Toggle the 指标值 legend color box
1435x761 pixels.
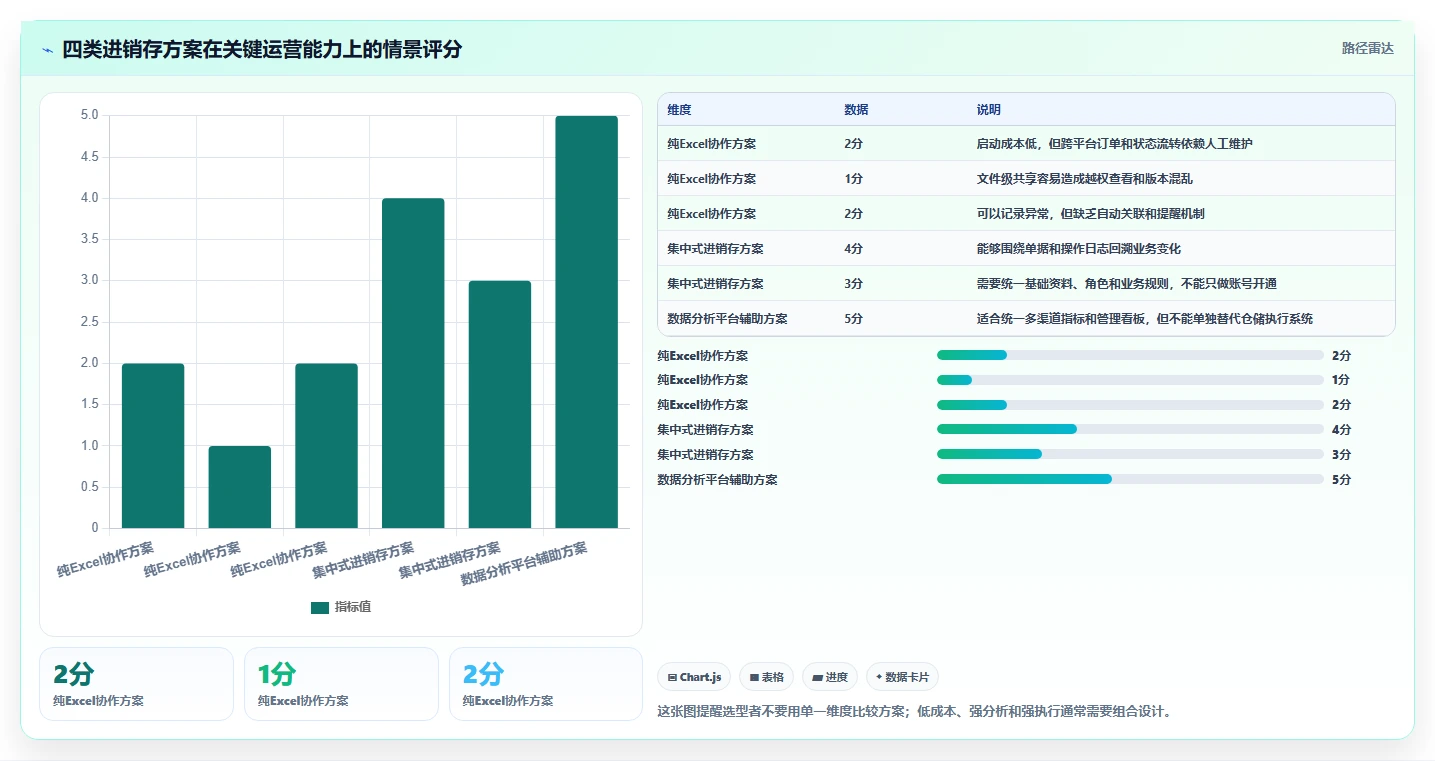[x=320, y=607]
